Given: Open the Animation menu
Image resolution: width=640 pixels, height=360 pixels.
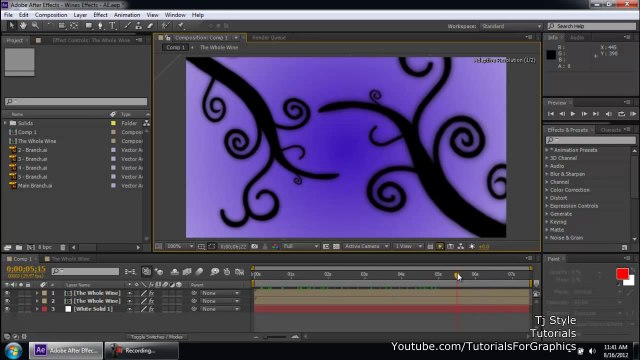Looking at the screenshot, I should [x=127, y=15].
